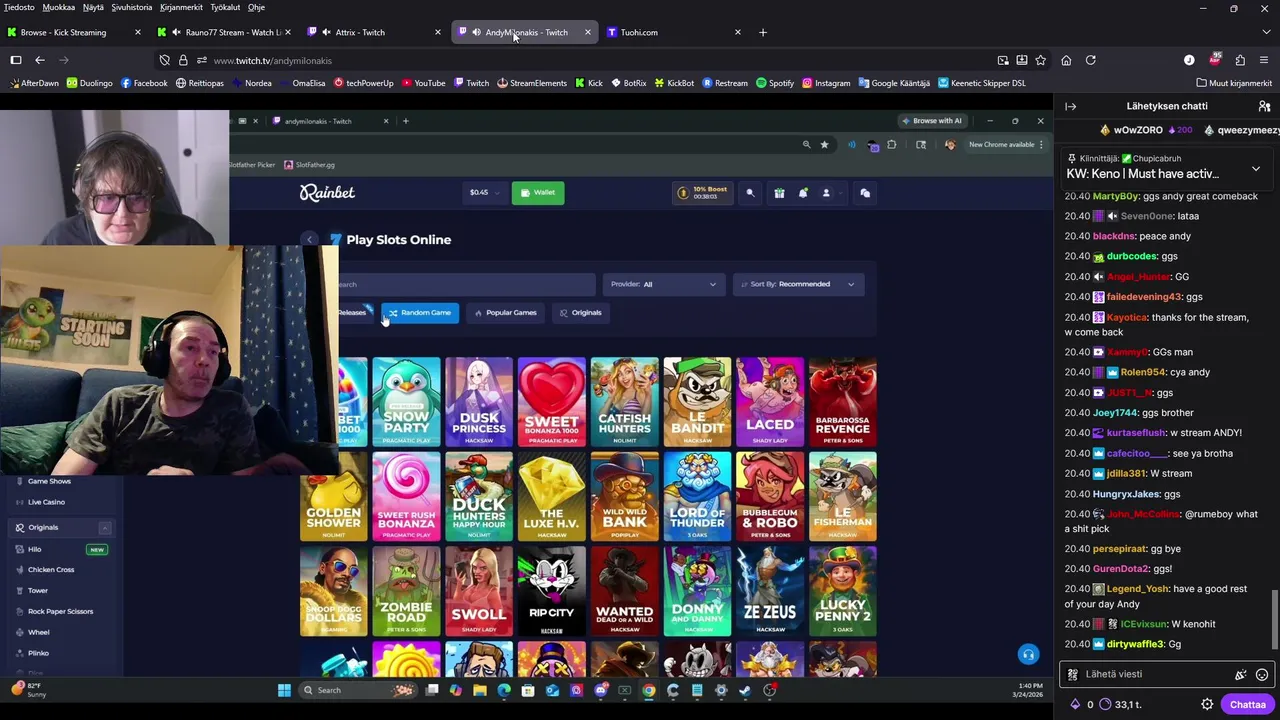Open the Sivuhistoria menu

[132, 7]
